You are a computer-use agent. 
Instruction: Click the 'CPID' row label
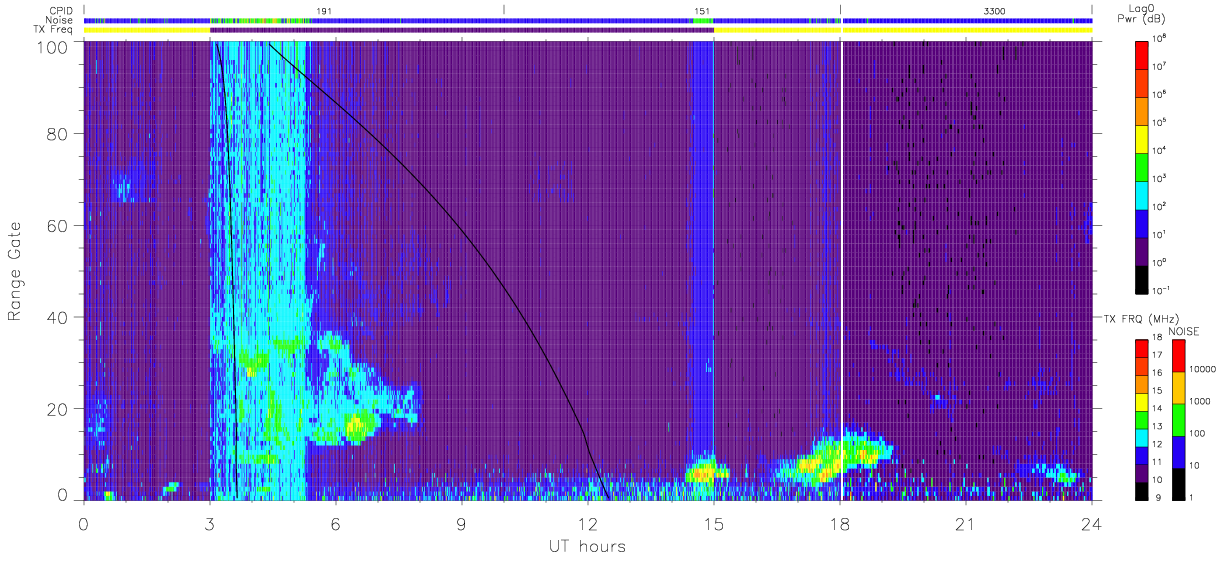coord(62,9)
